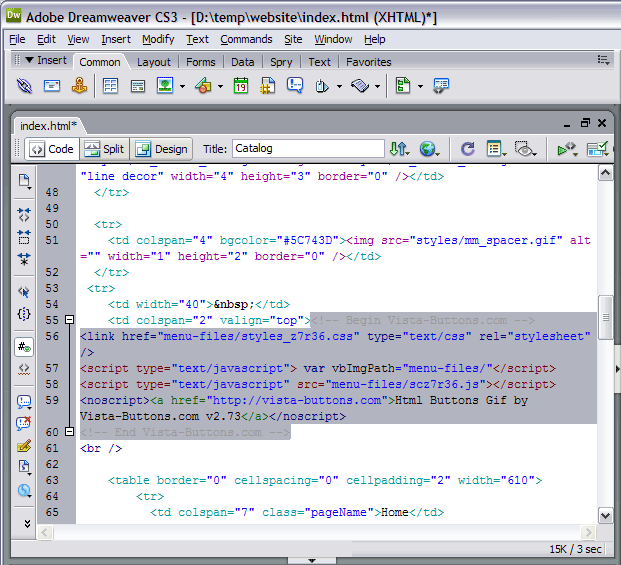Click the Wrap Tag pencil icon
The image size is (621, 565).
pos(24,446)
